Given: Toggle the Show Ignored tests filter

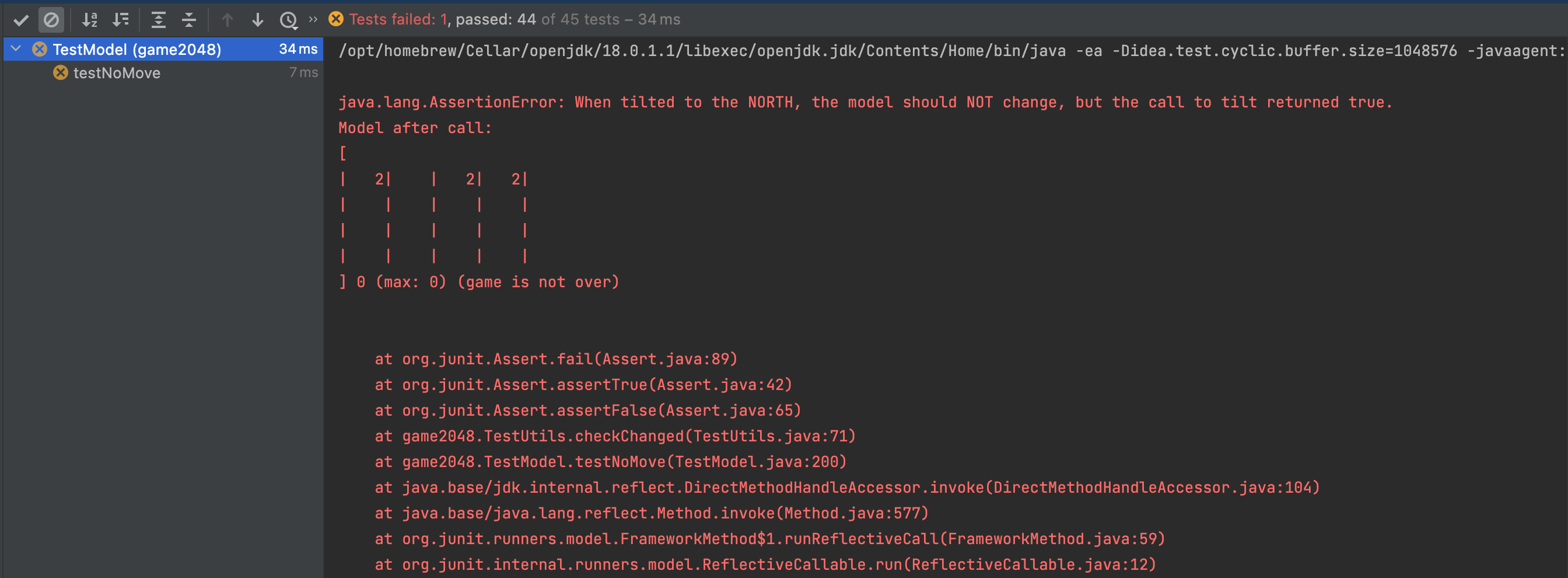Looking at the screenshot, I should [x=51, y=20].
